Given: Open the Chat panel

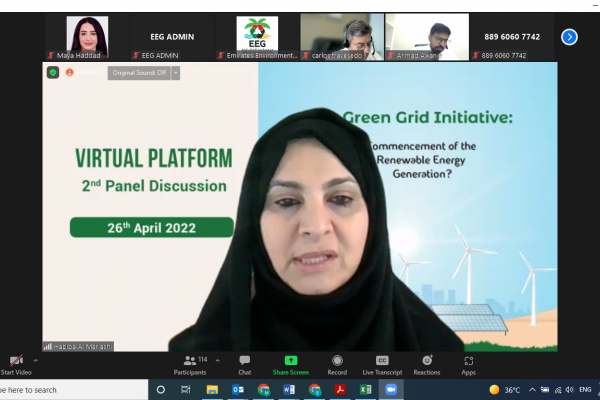Looking at the screenshot, I should [244, 364].
